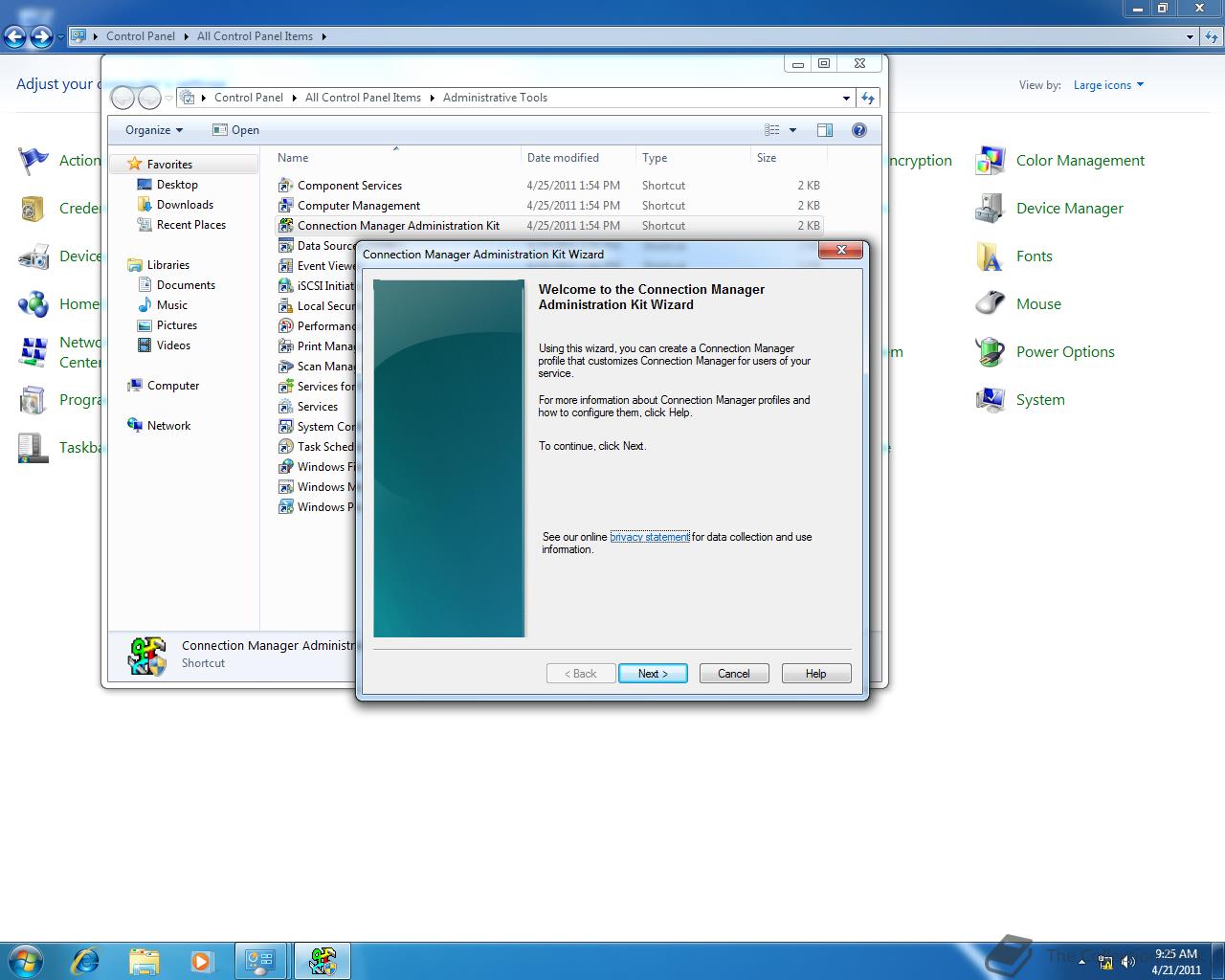Open Desktop under Favorites

point(177,185)
